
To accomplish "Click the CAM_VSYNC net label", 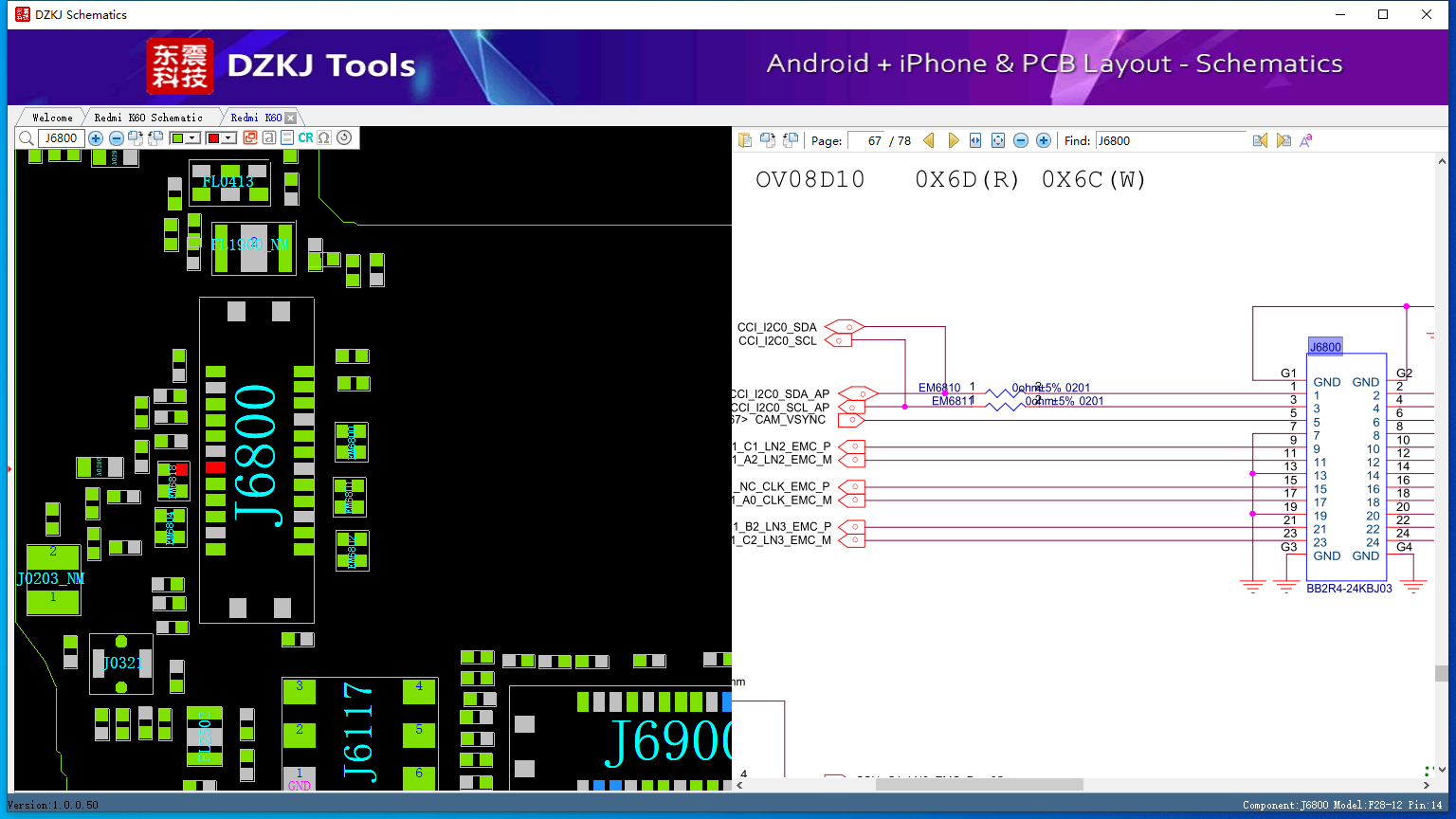I will coord(791,420).
